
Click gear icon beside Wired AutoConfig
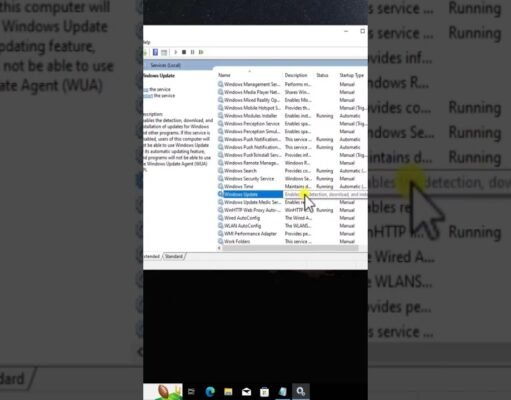(220, 218)
